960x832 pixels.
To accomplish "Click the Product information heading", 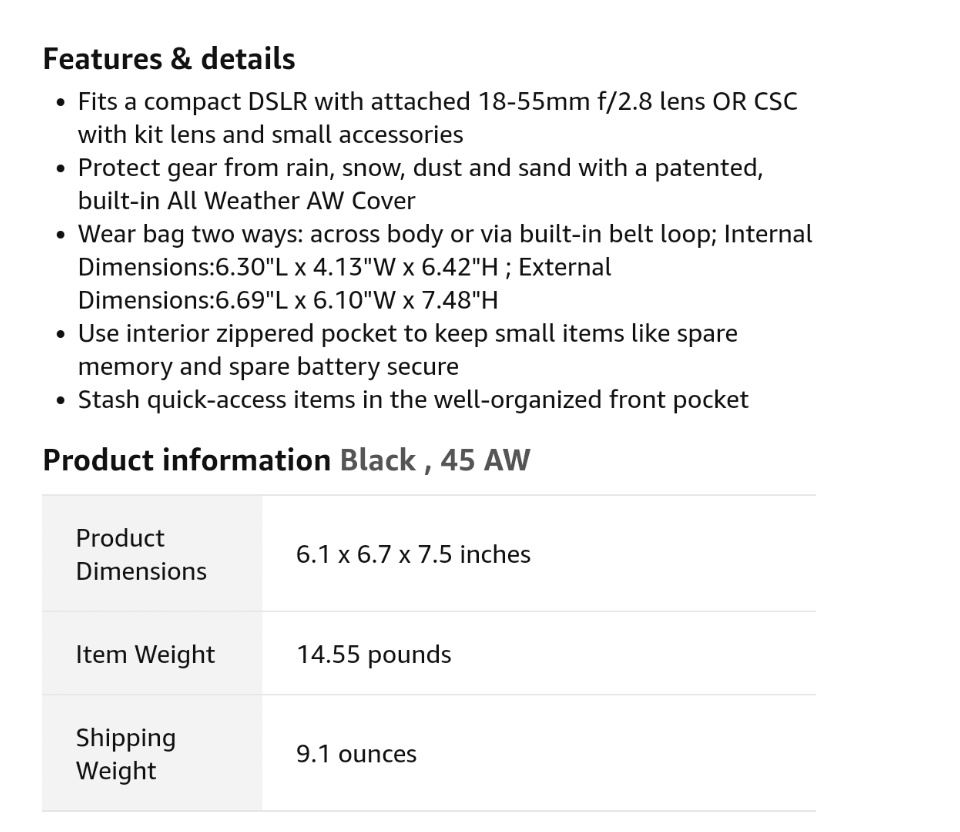I will [x=186, y=460].
